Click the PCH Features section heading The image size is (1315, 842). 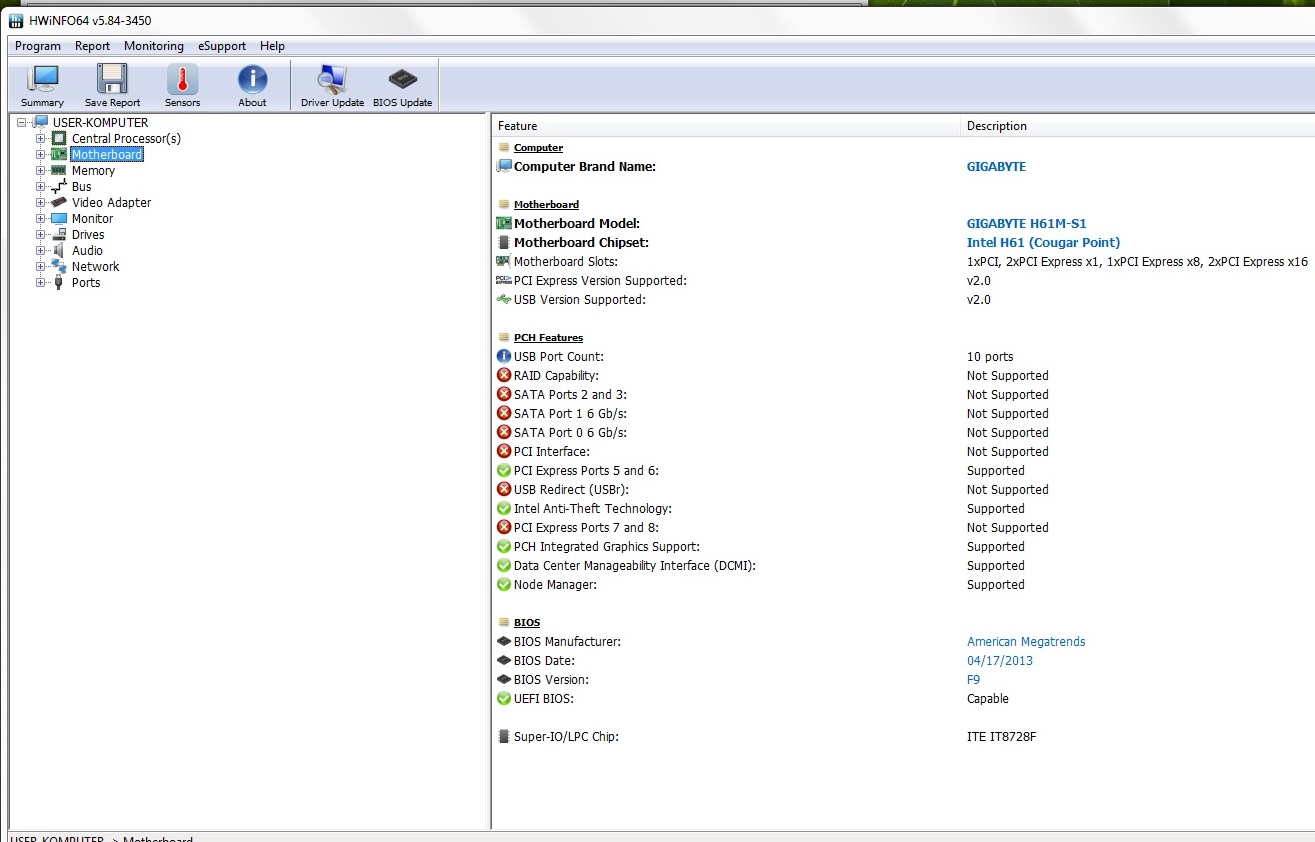(548, 338)
